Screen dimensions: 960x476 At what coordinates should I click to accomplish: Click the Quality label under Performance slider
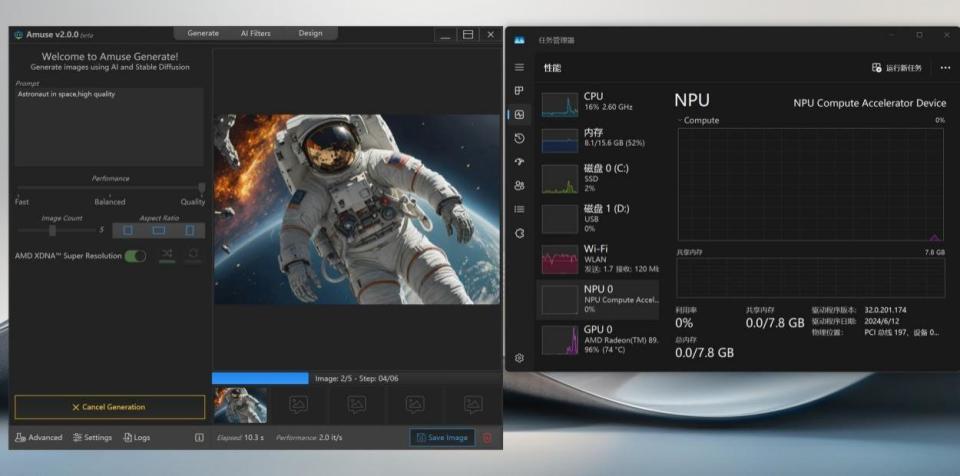coord(193,202)
